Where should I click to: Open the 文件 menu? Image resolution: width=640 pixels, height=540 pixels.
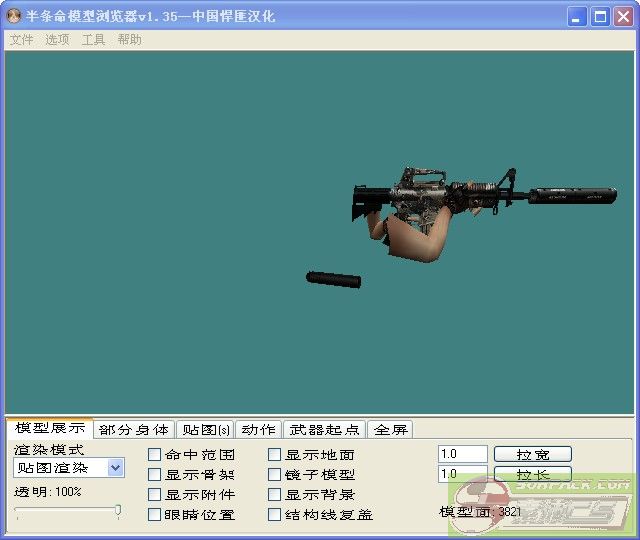(21, 40)
